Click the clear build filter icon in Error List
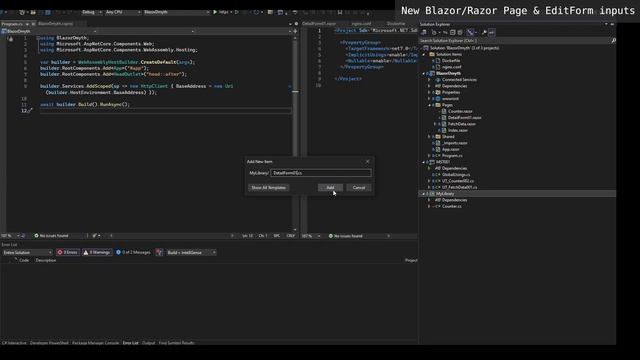This screenshot has height=360, width=640. coord(159,253)
